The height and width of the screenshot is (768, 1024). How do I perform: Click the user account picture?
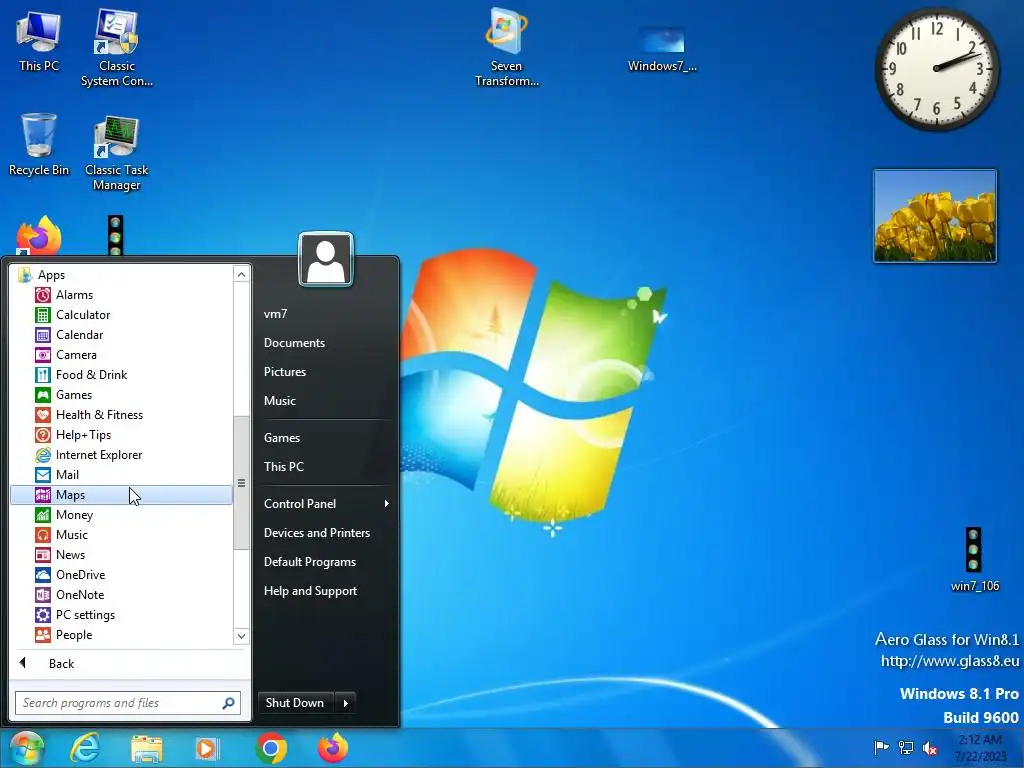[x=326, y=259]
